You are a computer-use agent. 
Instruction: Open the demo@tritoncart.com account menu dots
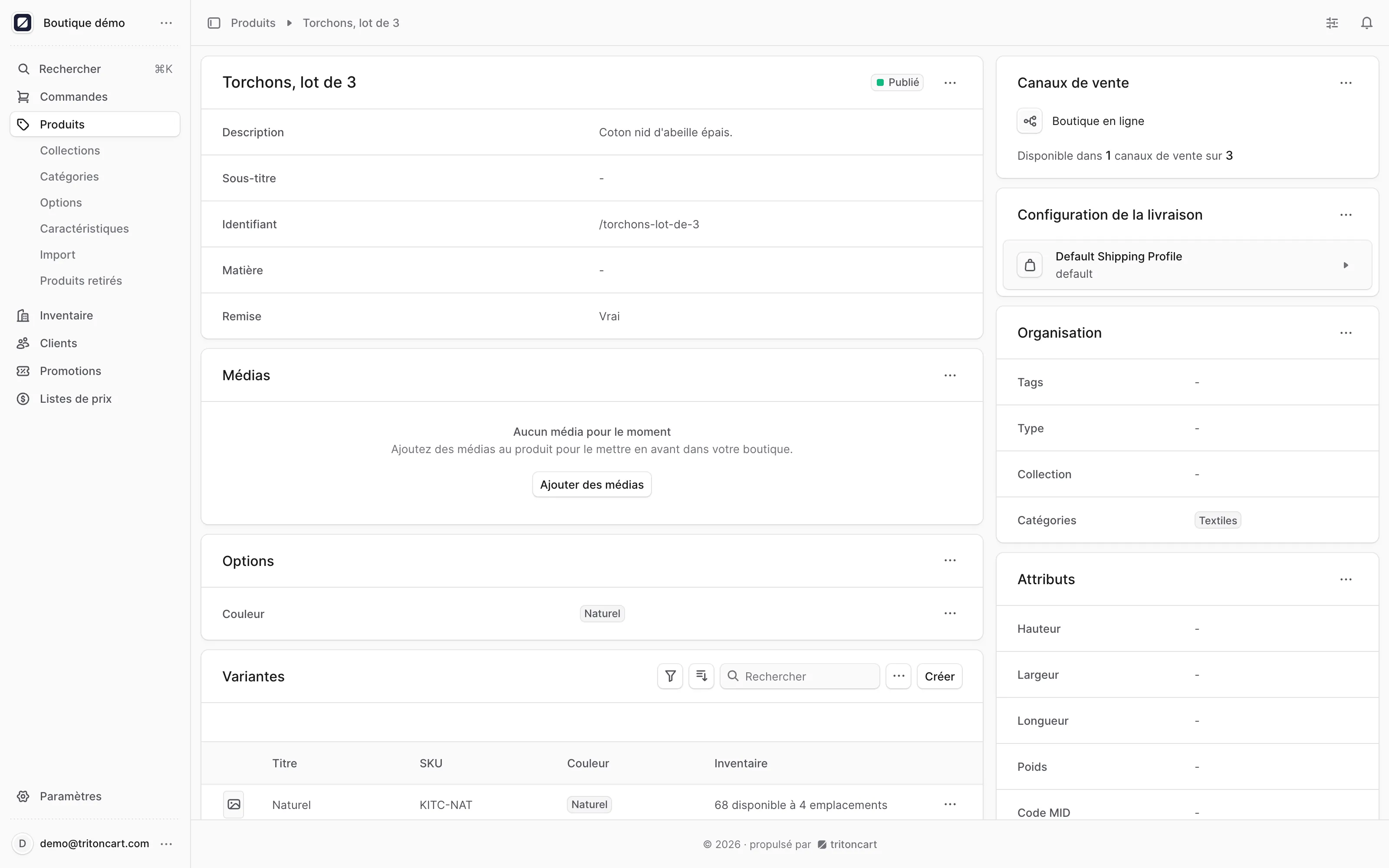pyautogui.click(x=166, y=843)
